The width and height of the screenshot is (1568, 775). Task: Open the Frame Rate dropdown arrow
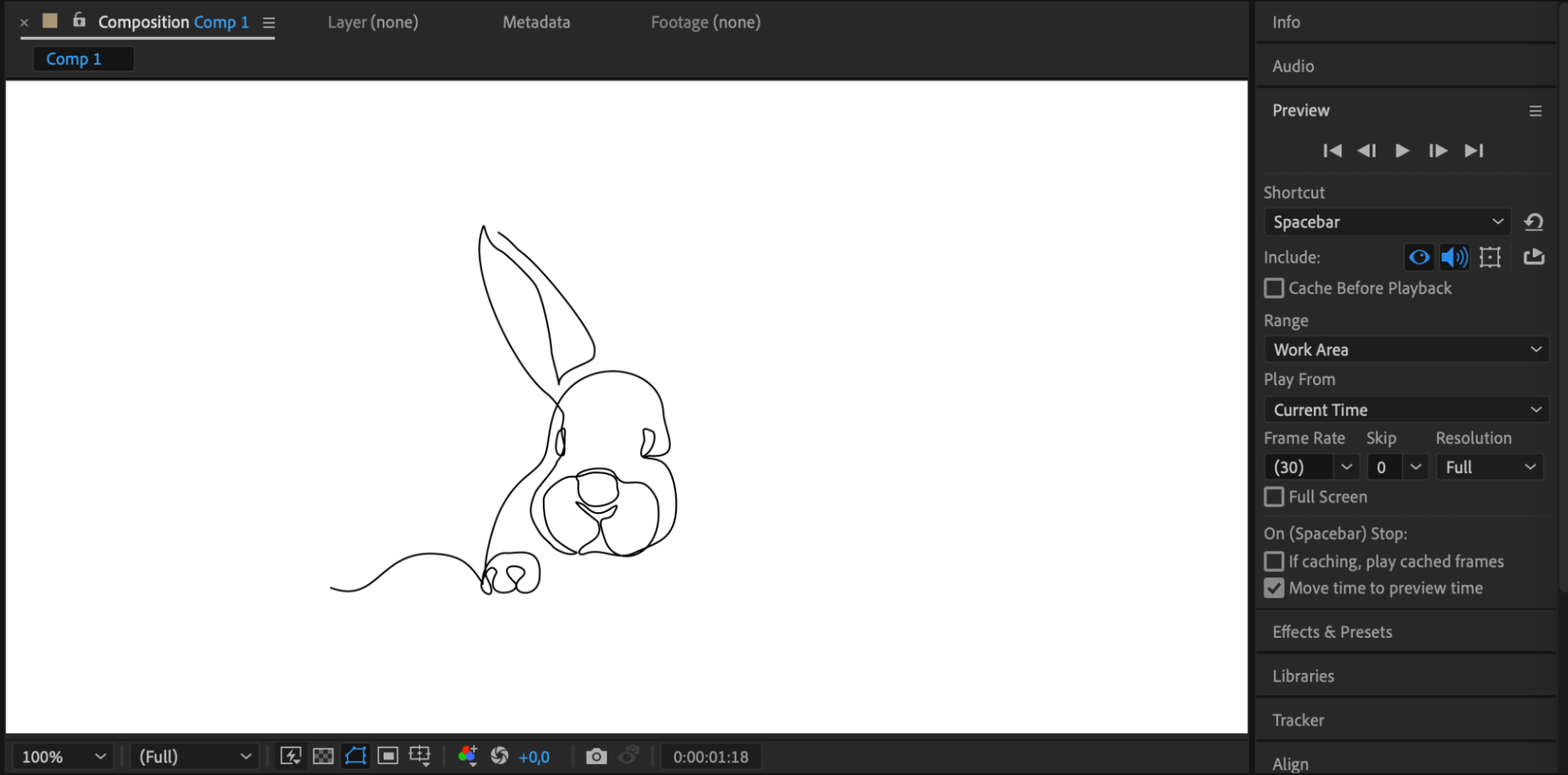(x=1346, y=468)
